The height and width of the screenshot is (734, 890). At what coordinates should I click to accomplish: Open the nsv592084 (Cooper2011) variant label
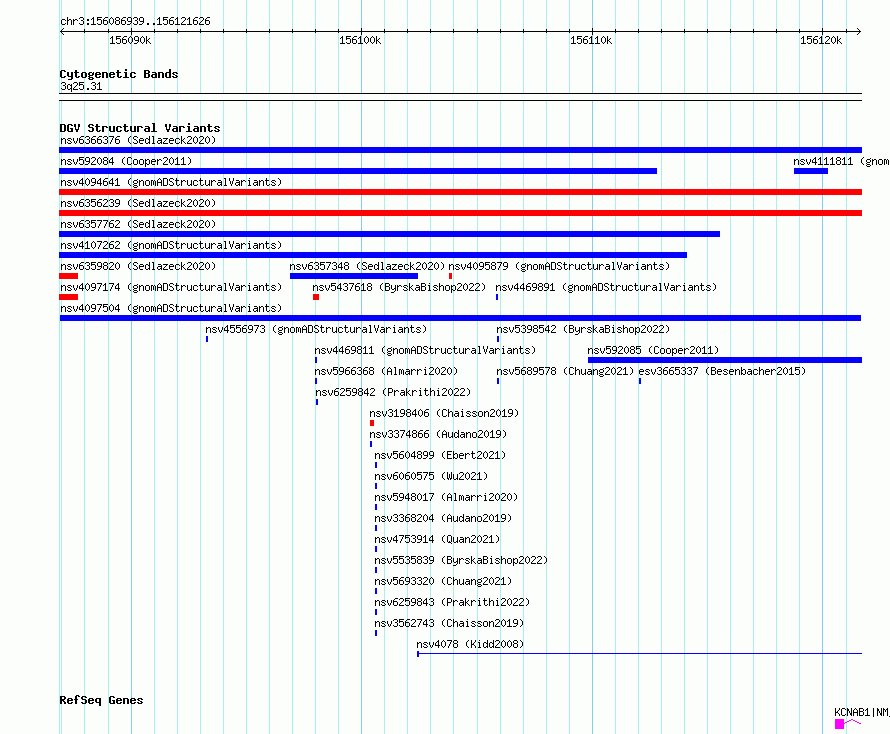pos(126,161)
